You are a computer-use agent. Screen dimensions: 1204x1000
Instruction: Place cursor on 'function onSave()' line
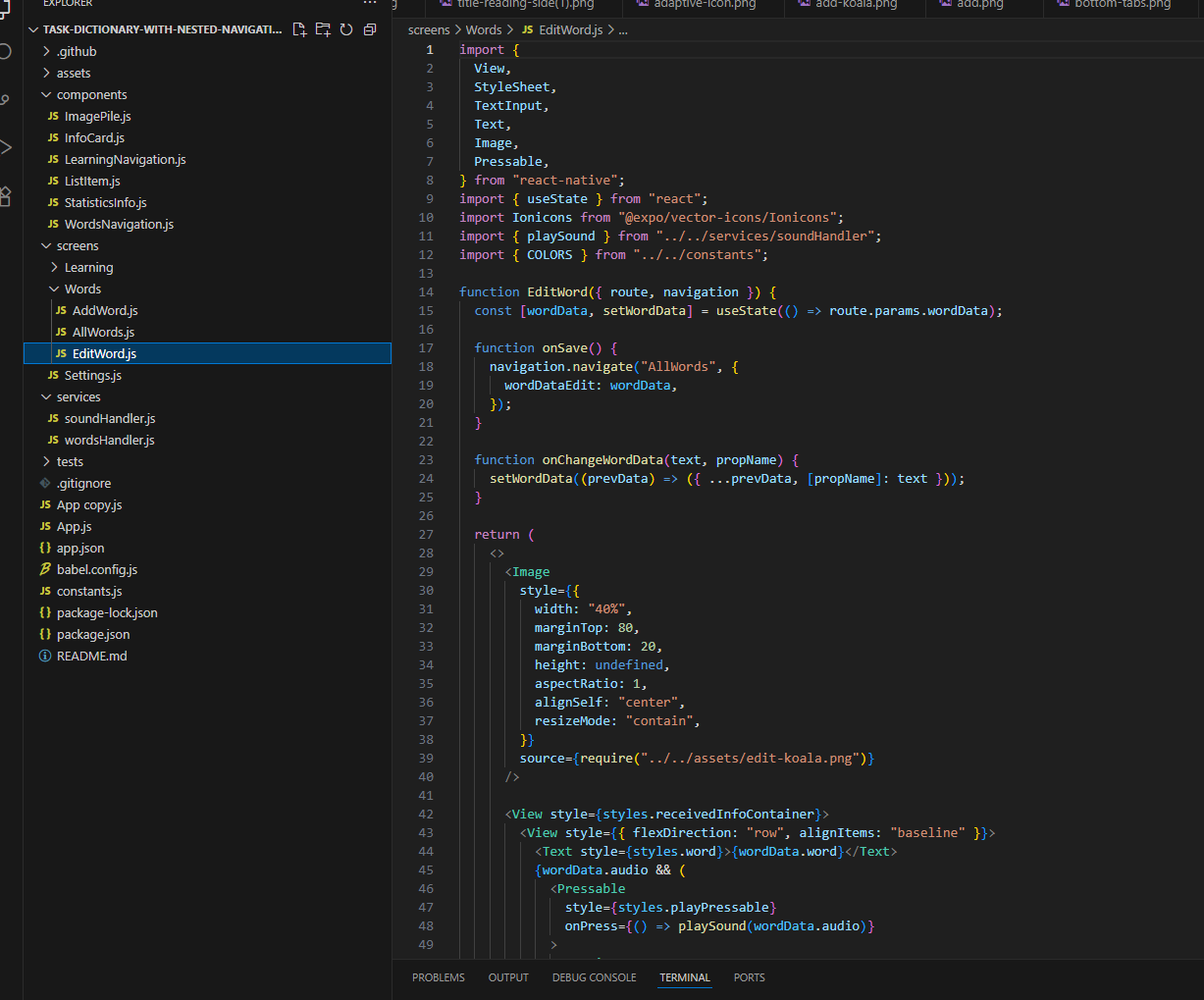click(x=546, y=348)
